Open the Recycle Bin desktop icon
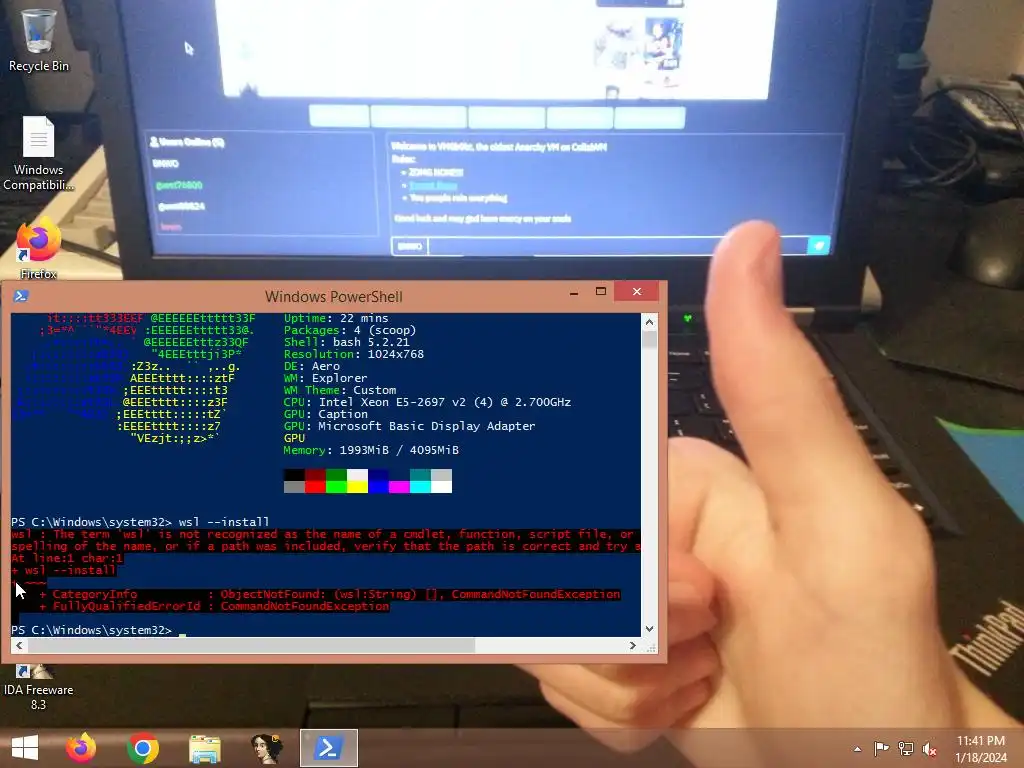 pyautogui.click(x=38, y=39)
